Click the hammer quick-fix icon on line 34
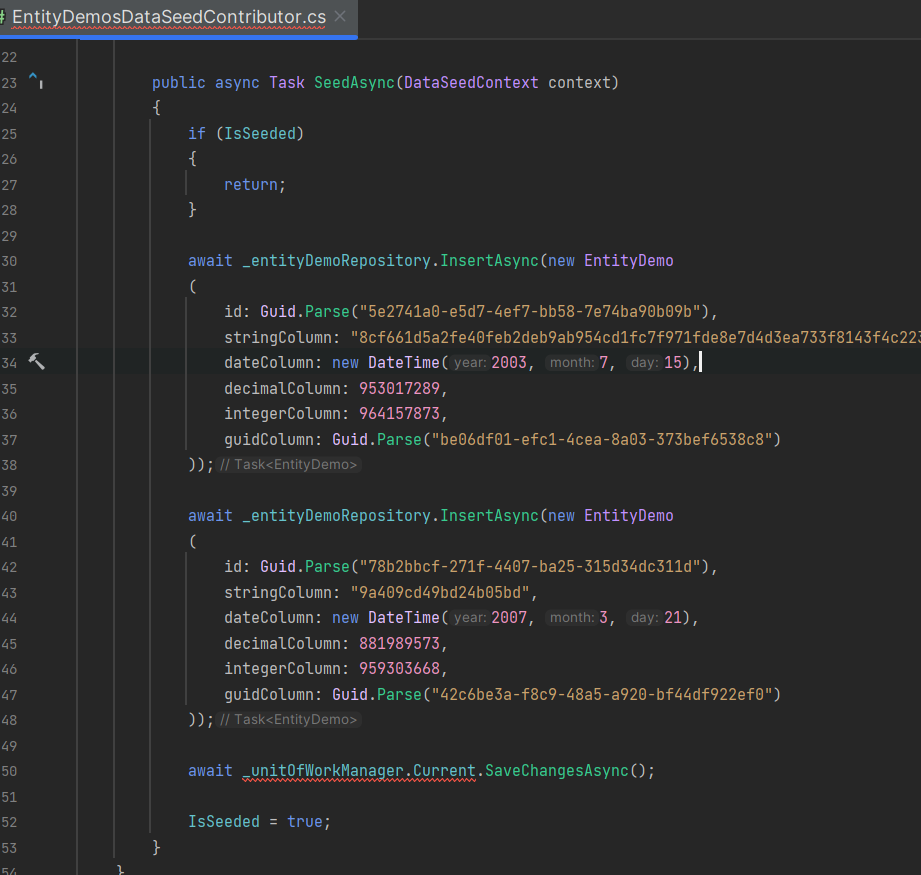This screenshot has height=875, width=921. point(37,362)
